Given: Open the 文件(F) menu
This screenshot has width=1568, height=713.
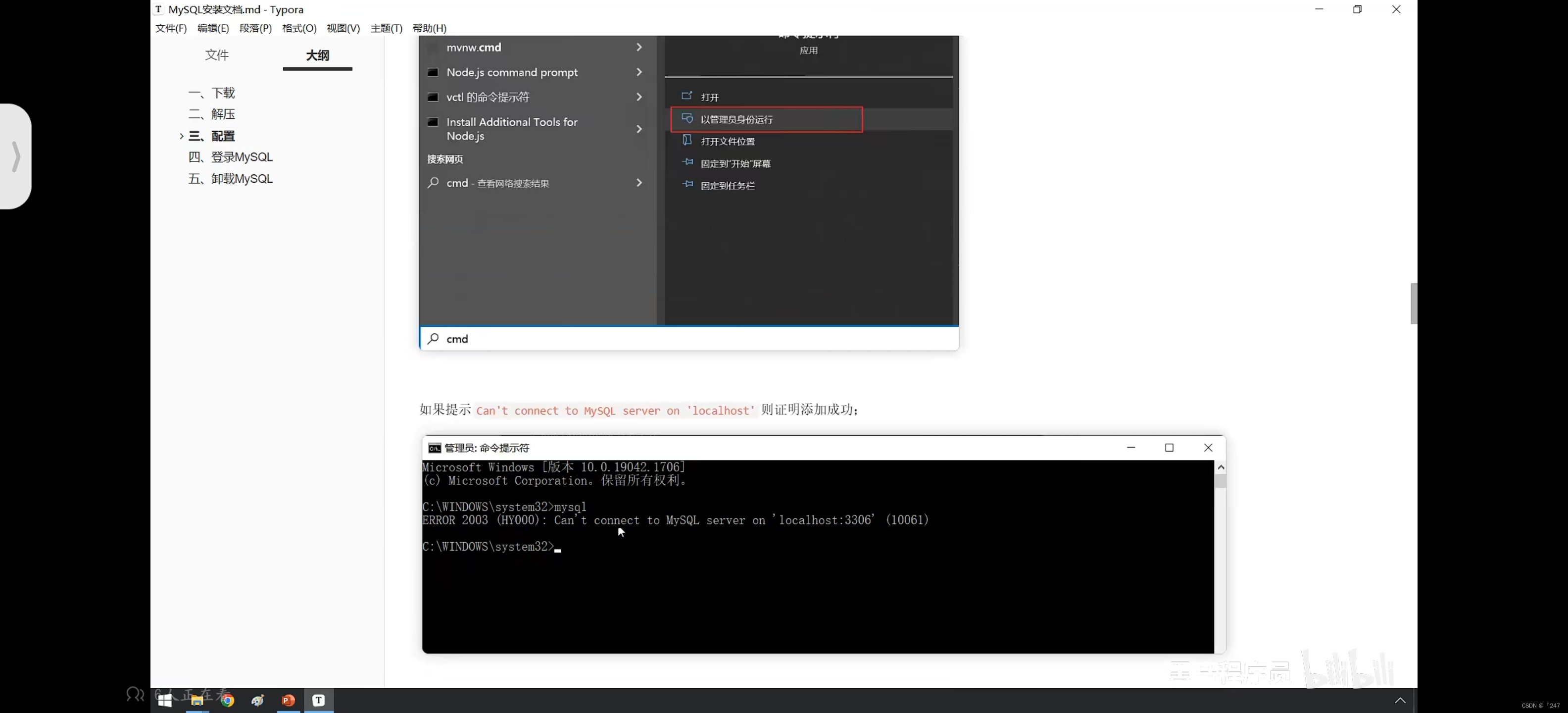Looking at the screenshot, I should click(x=171, y=28).
